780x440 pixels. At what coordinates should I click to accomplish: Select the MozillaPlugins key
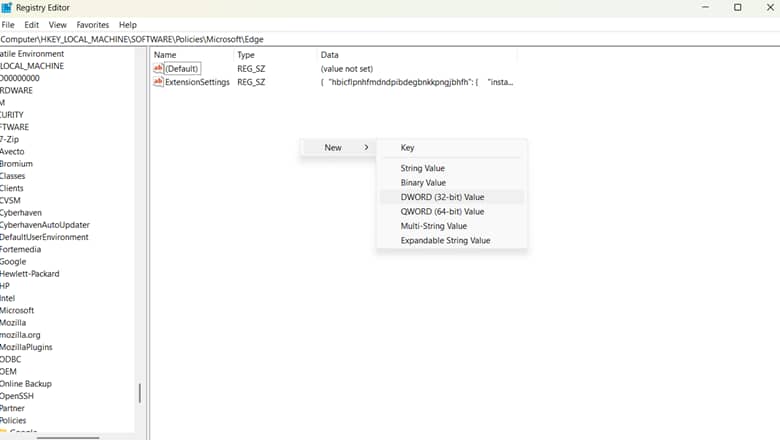26,347
